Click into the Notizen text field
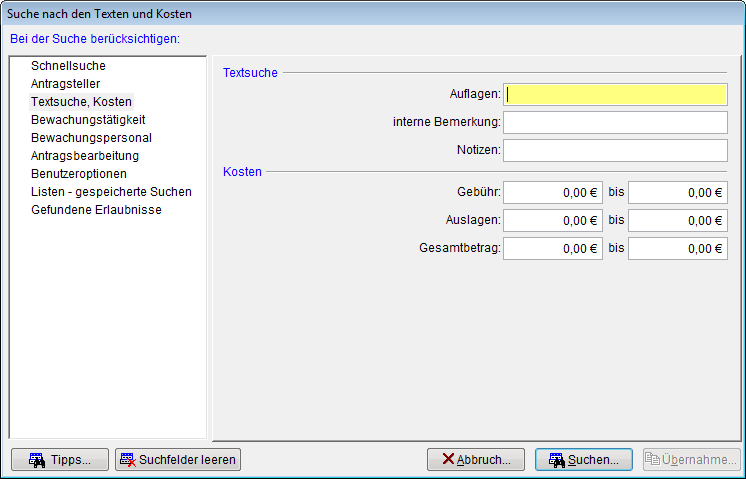This screenshot has height=479, width=746. (x=615, y=151)
